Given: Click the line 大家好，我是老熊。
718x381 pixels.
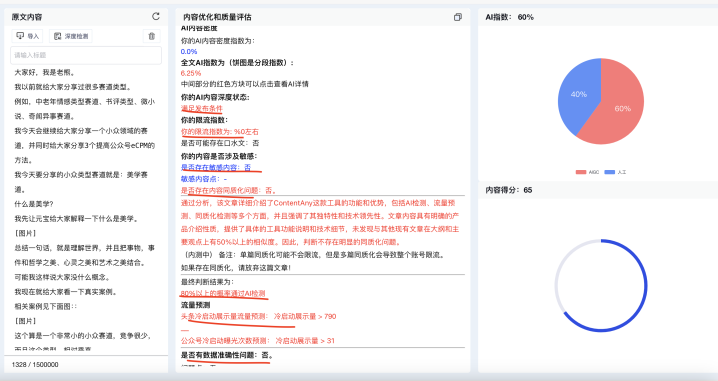Looking at the screenshot, I should click(x=45, y=72).
